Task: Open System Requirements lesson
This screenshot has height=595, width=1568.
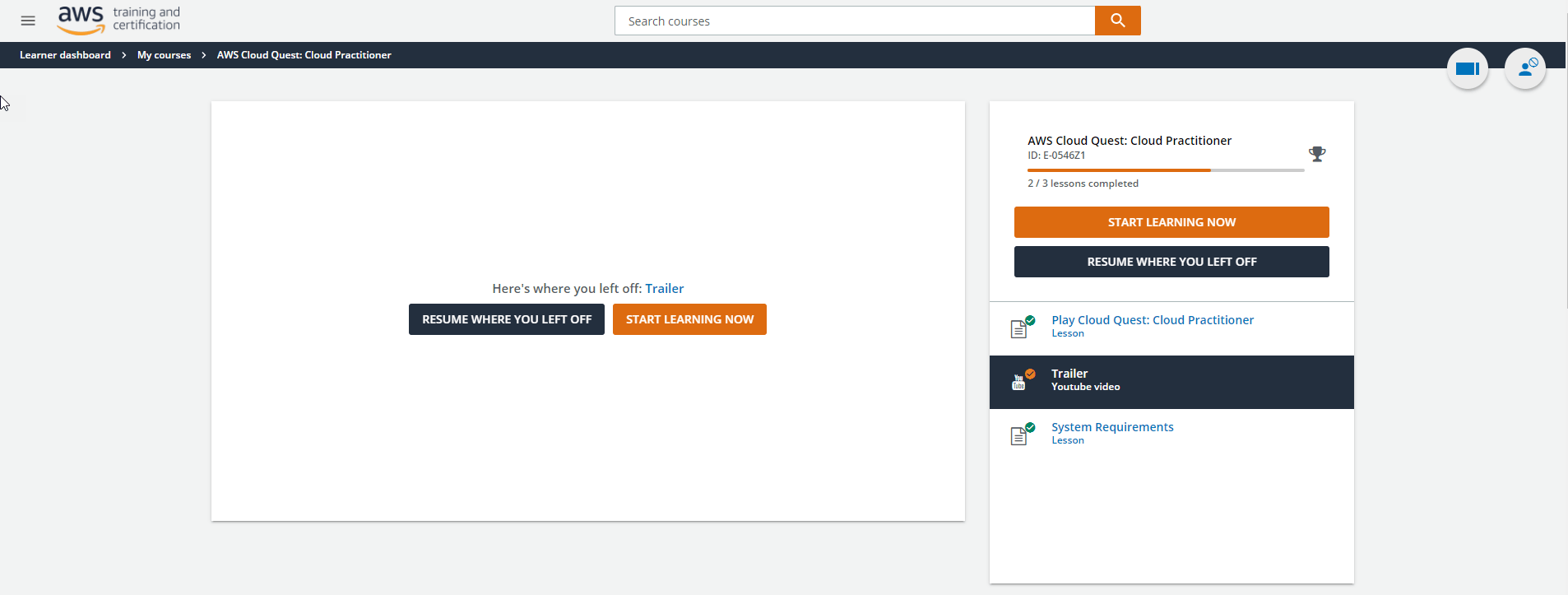Action: [x=1112, y=427]
